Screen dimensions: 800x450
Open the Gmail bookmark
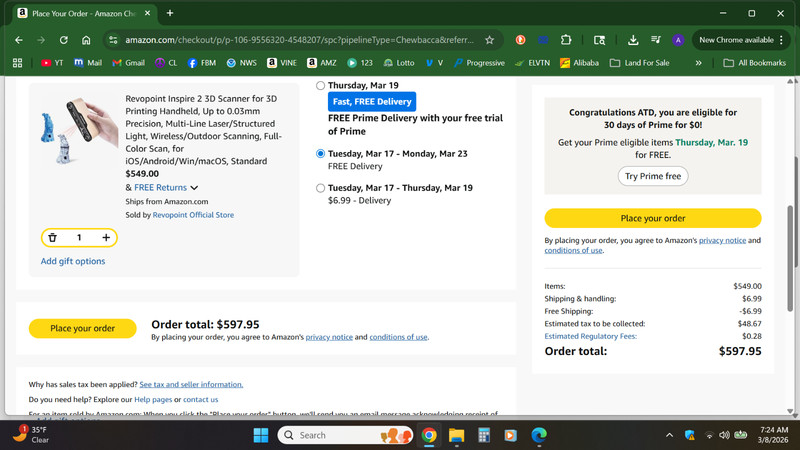pyautogui.click(x=129, y=63)
